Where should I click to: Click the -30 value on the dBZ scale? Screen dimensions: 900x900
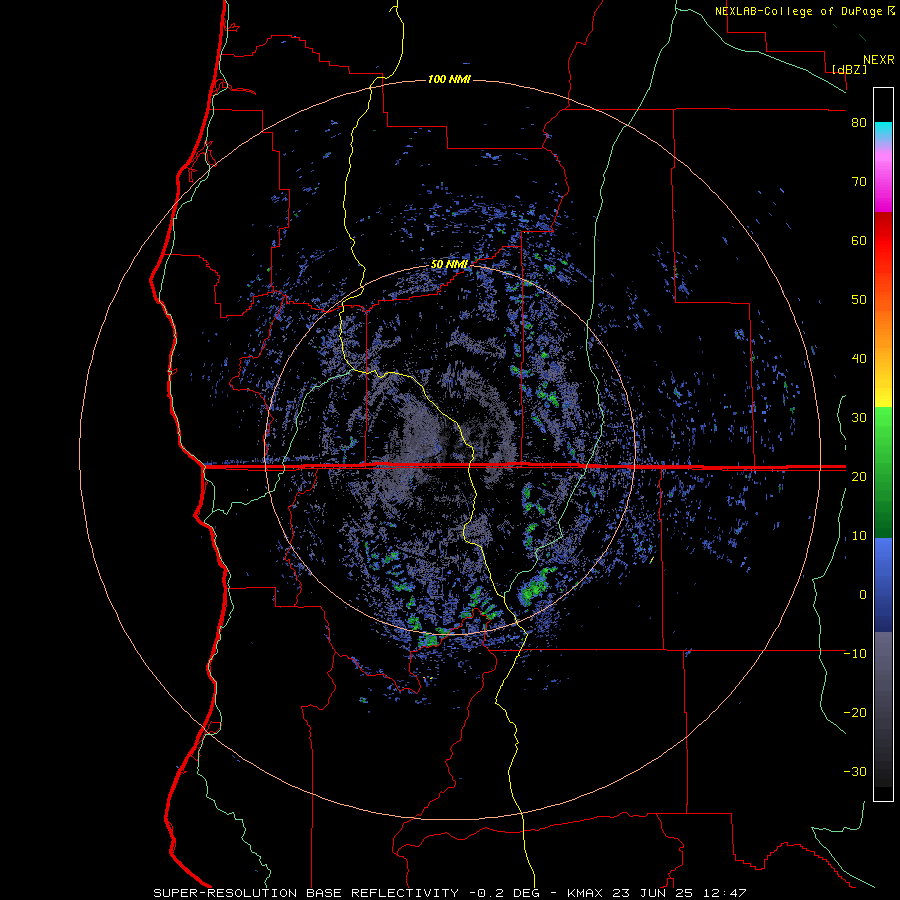(x=855, y=771)
